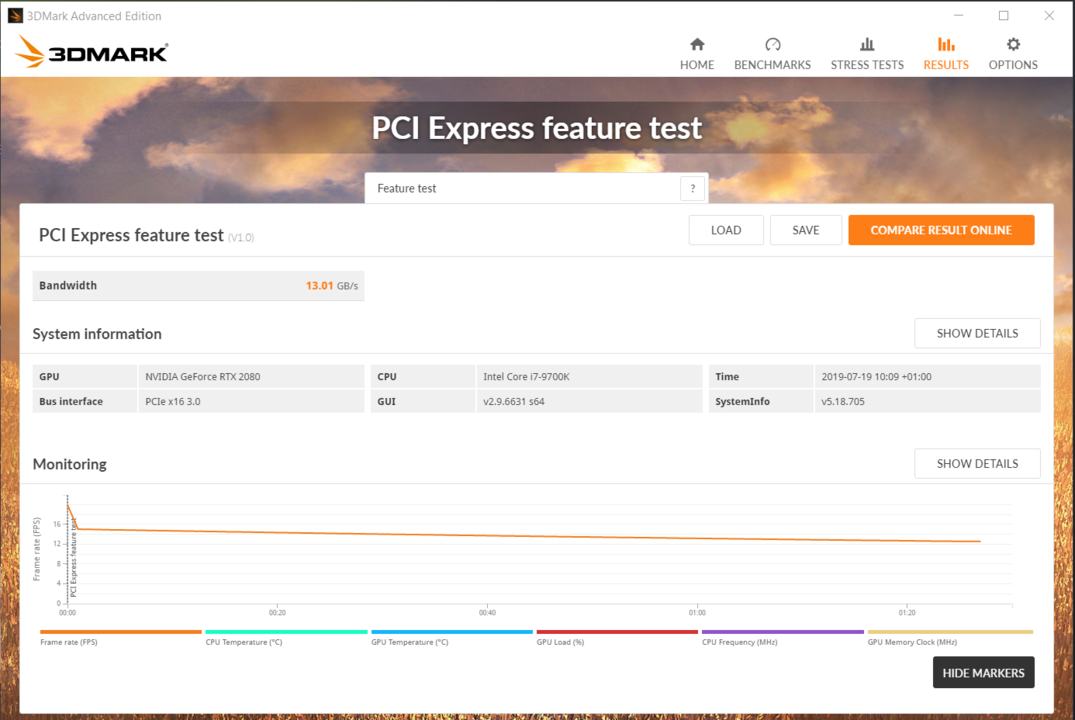Click the Bandwidth label
Viewport: 1075px width, 720px height.
68,285
